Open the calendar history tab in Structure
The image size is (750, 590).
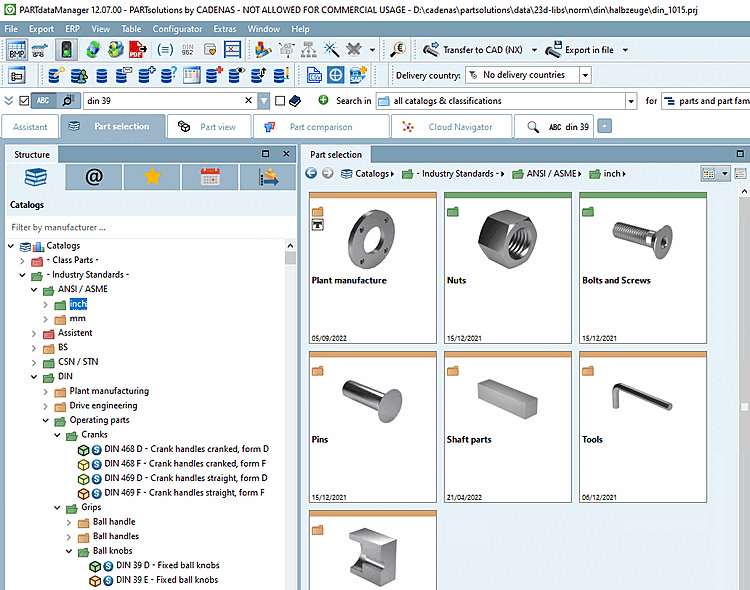click(x=210, y=177)
